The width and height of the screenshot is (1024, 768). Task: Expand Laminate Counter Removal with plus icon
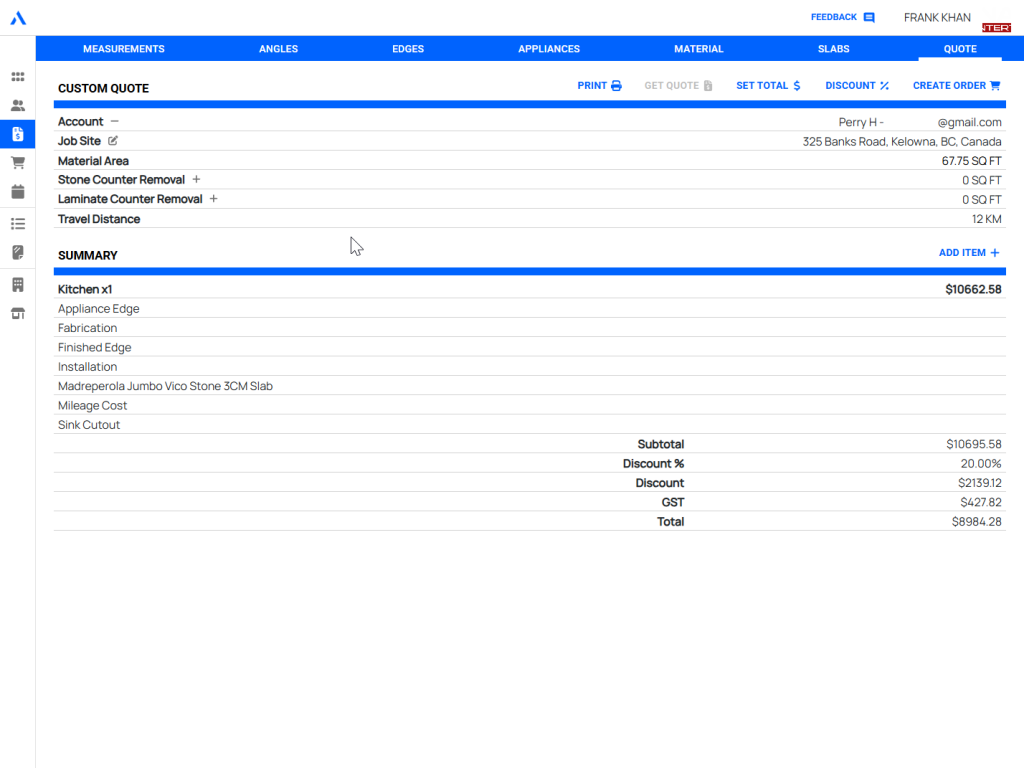point(214,199)
